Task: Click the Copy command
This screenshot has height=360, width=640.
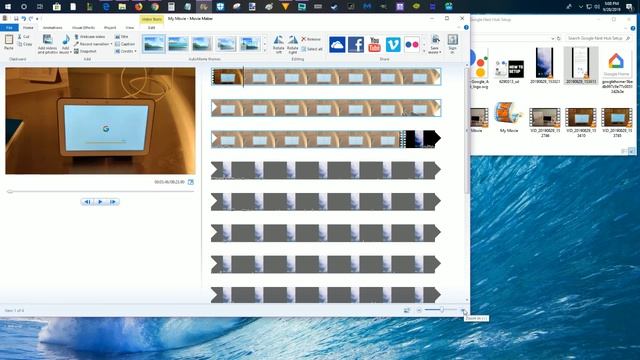Action: [25, 44]
